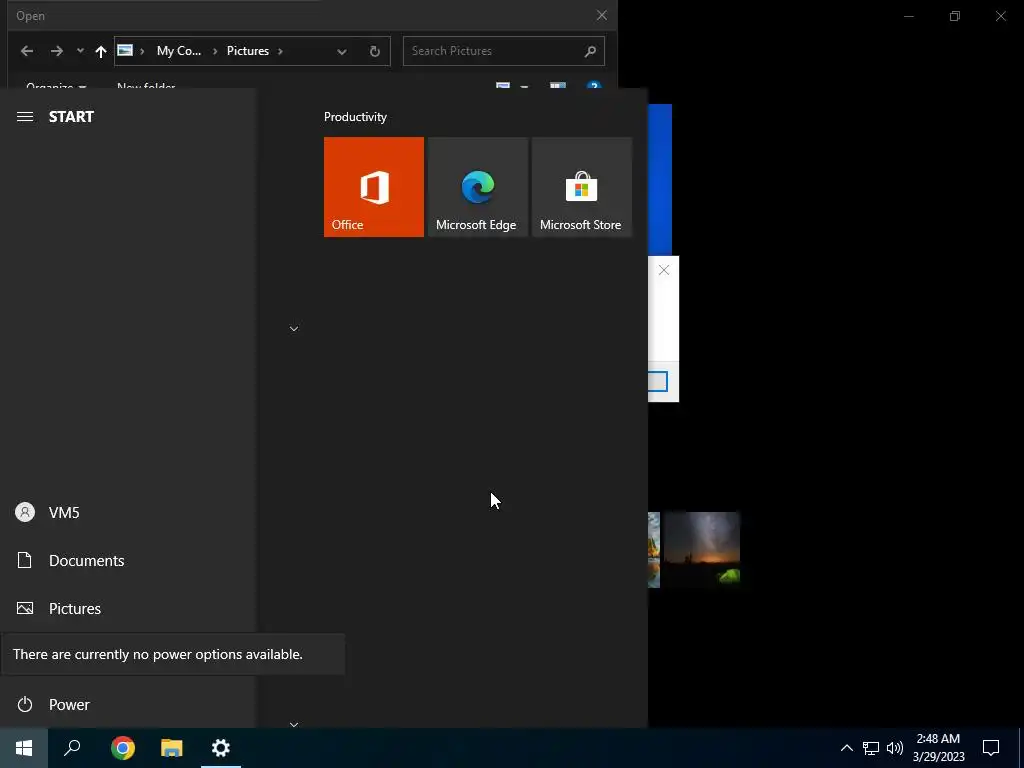
Task: Click the Productivity group heading
Action: [355, 117]
